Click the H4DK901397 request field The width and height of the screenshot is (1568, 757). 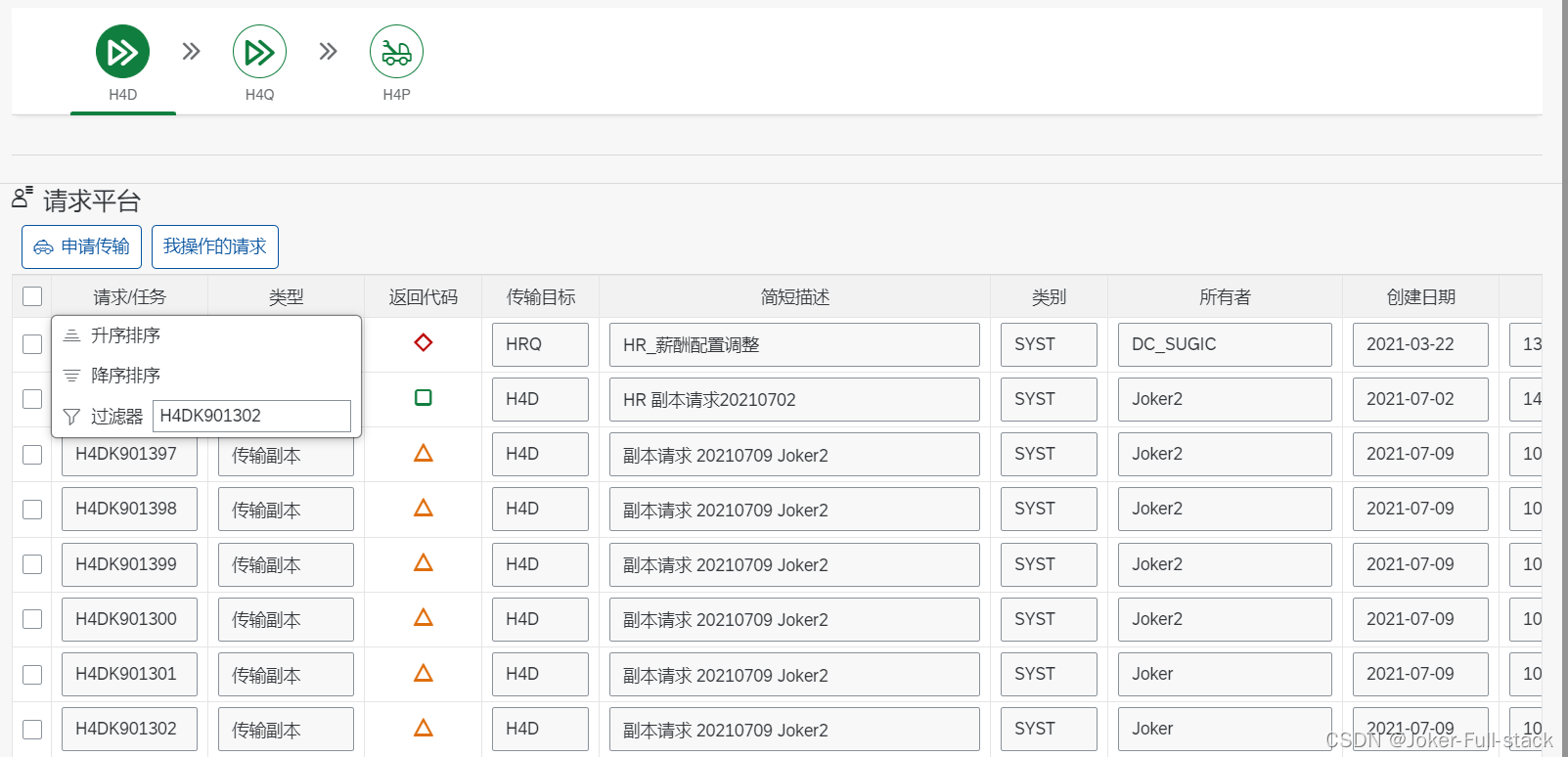pos(130,454)
